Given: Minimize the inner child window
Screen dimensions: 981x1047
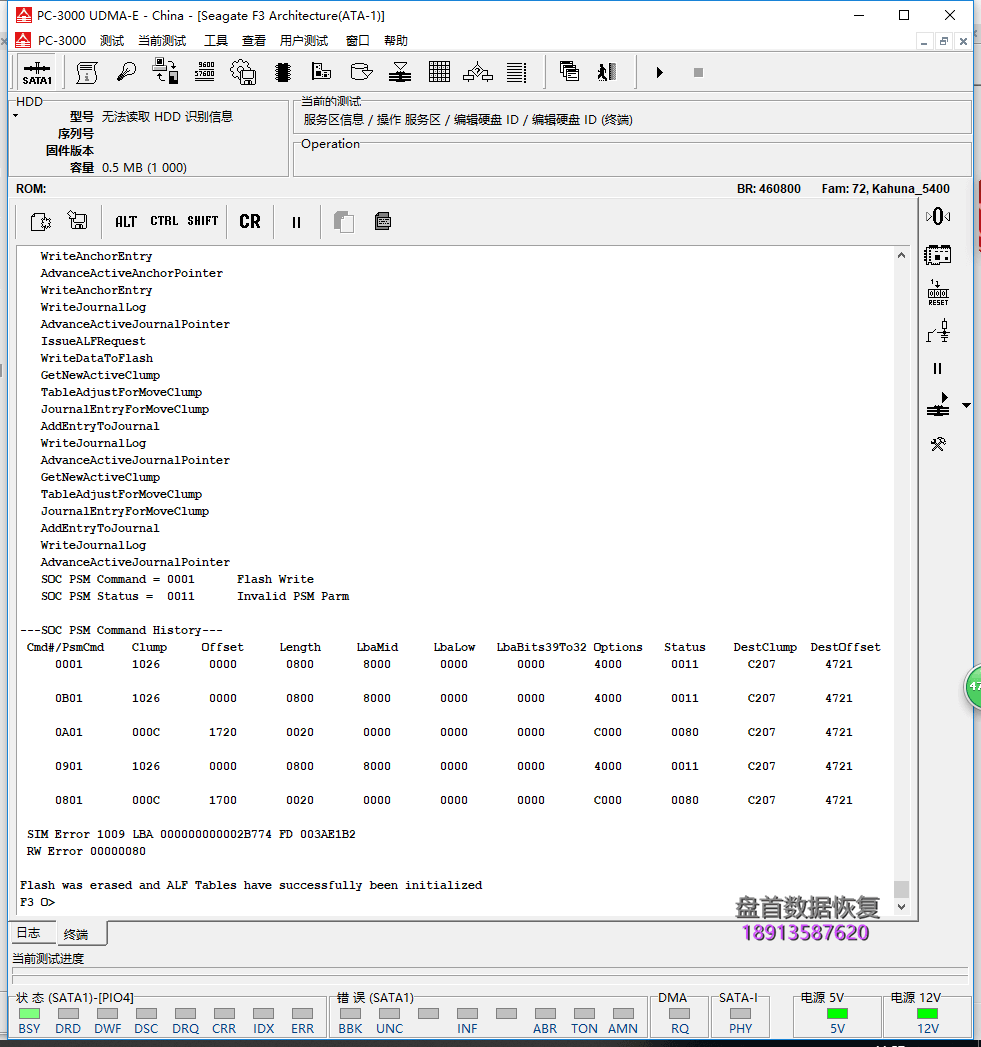Looking at the screenshot, I should [x=924, y=41].
